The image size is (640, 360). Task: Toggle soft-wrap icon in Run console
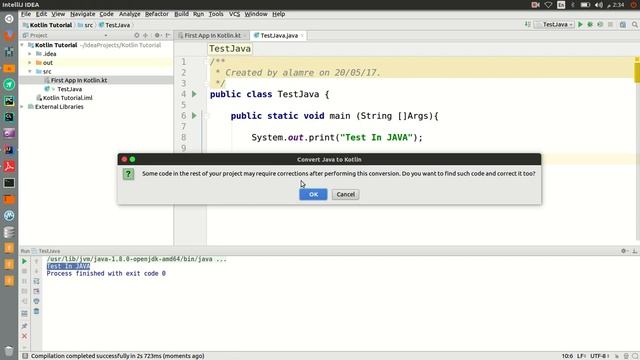tap(36, 281)
